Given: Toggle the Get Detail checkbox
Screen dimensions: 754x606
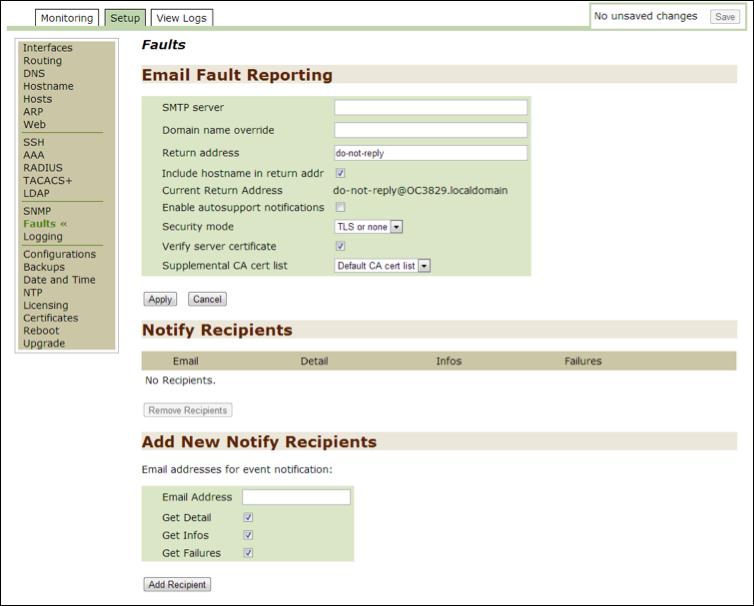Looking at the screenshot, I should tap(248, 517).
